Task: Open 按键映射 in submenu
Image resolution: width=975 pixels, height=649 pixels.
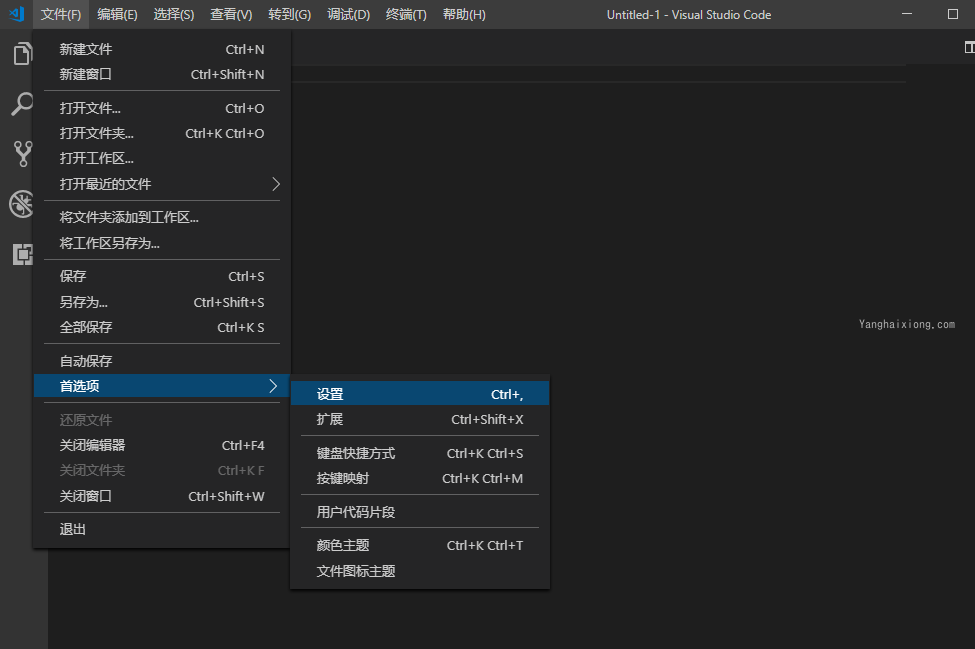Action: pos(420,478)
